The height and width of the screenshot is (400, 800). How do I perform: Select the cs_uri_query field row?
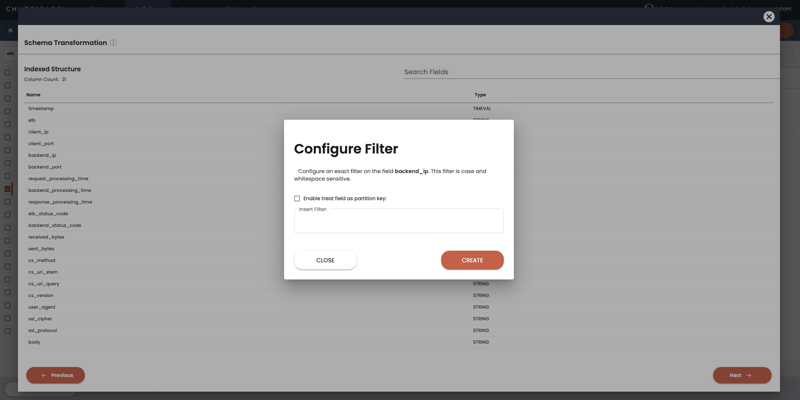44,284
